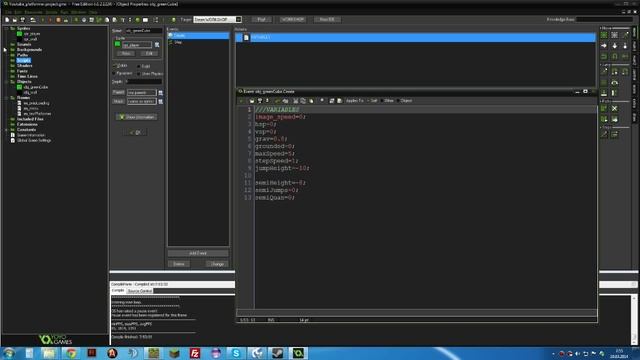Click the Windows Start button

[x=9, y=353]
